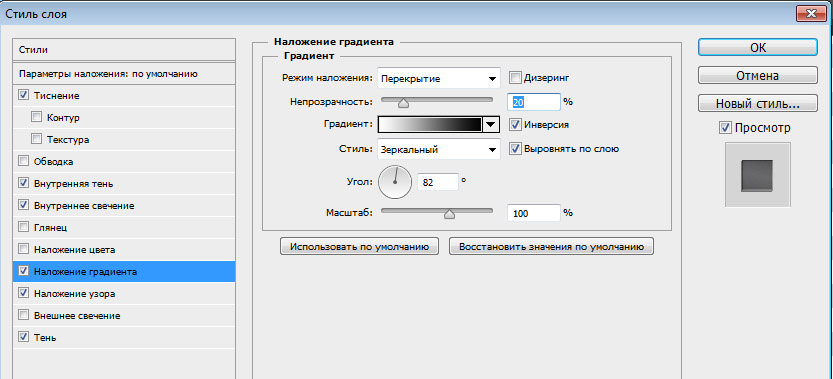The image size is (833, 379).
Task: Select the Тиснение style row
Action: [x=124, y=96]
